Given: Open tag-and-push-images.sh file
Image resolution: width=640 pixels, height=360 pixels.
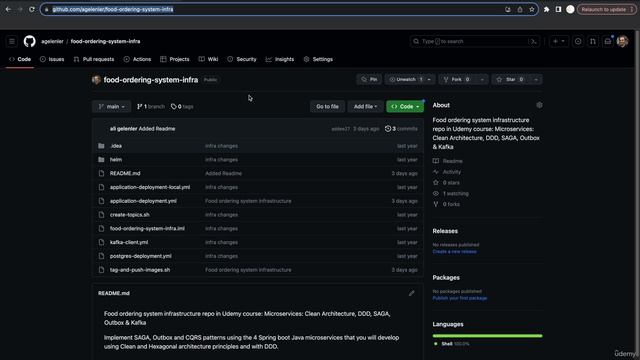Looking at the screenshot, I should point(140,270).
